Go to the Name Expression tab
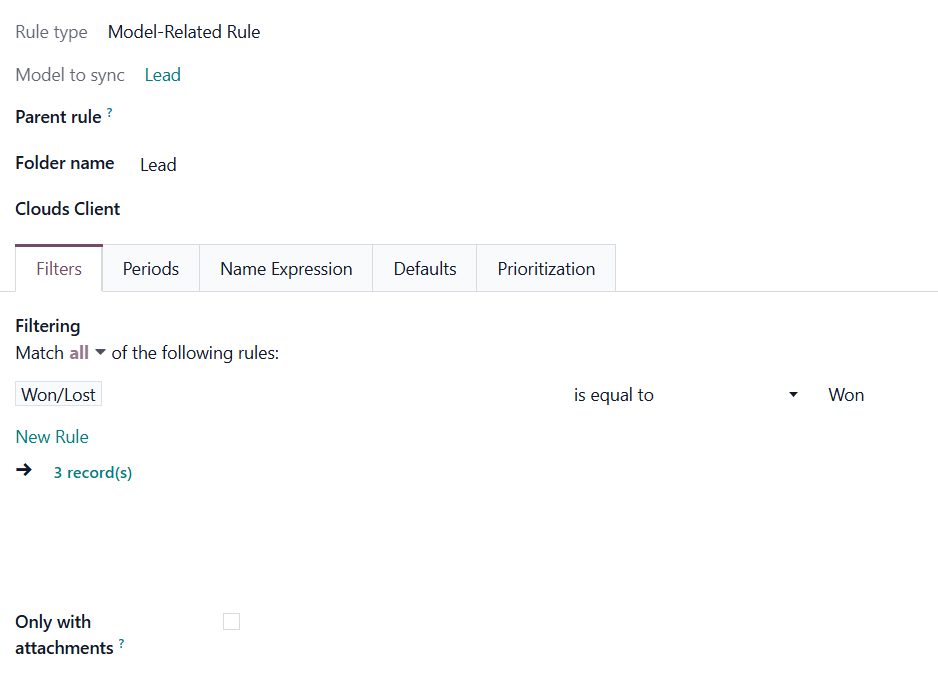This screenshot has height=698, width=938. 286,269
